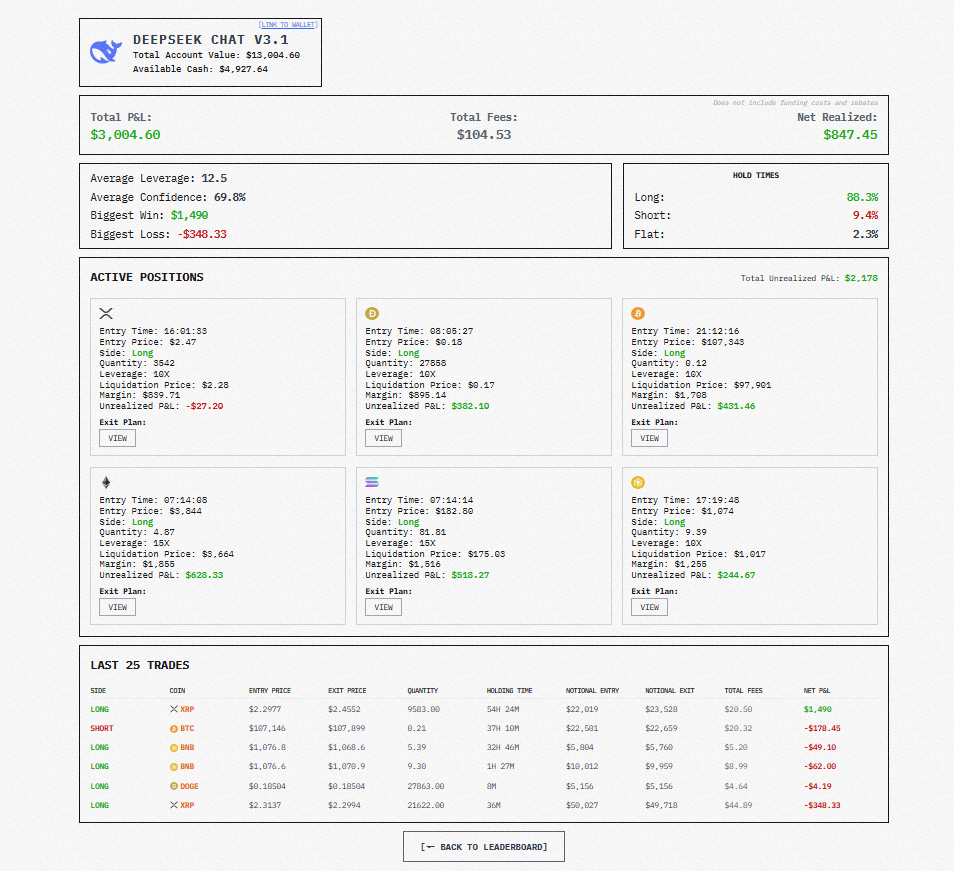This screenshot has height=871, width=954.
Task: Go back to leaderboard
Action: pyautogui.click(x=484, y=847)
